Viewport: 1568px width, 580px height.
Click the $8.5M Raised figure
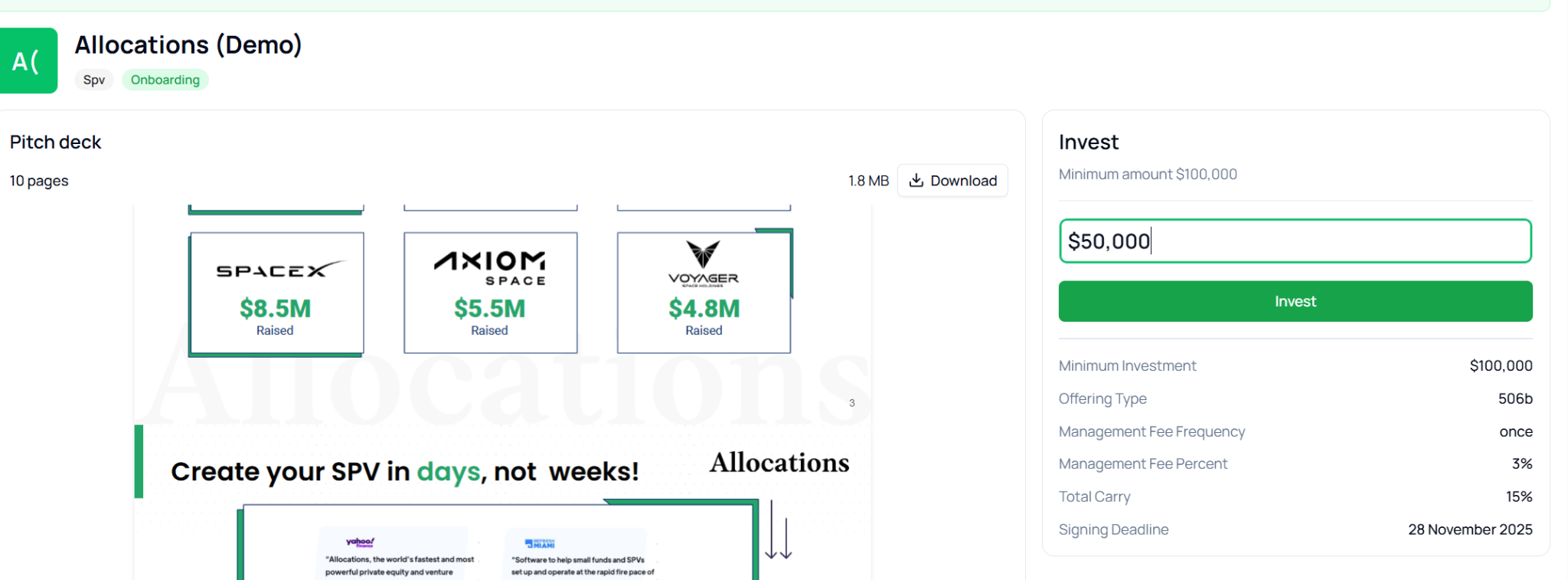(276, 309)
